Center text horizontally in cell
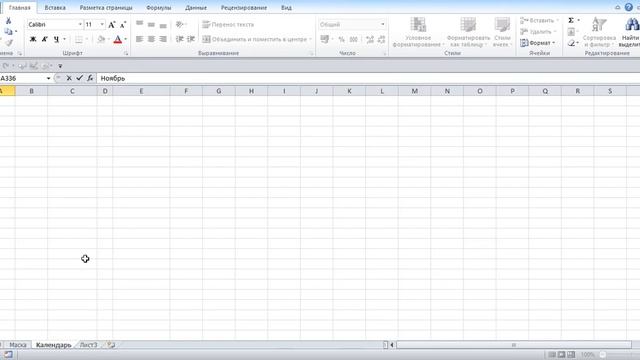Image resolution: width=640 pixels, height=360 pixels. pyautogui.click(x=151, y=39)
